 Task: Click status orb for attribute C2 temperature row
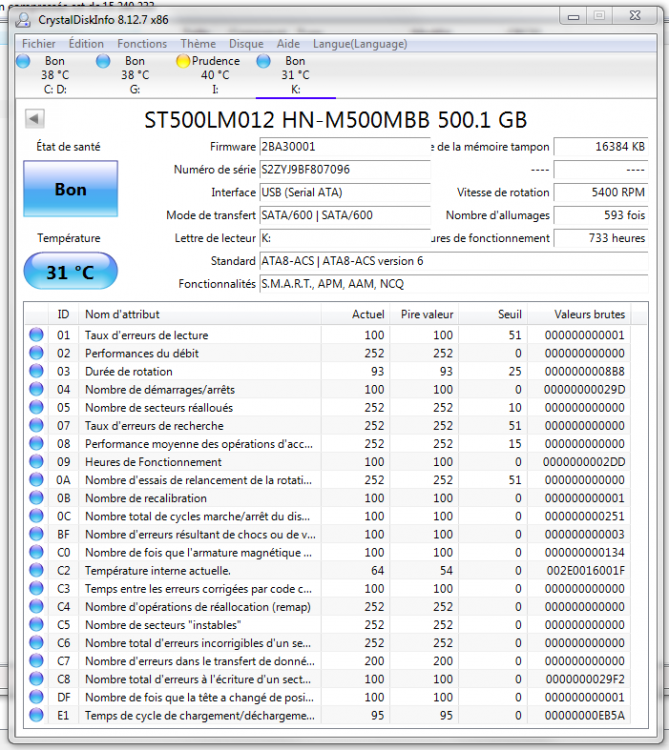[36, 570]
